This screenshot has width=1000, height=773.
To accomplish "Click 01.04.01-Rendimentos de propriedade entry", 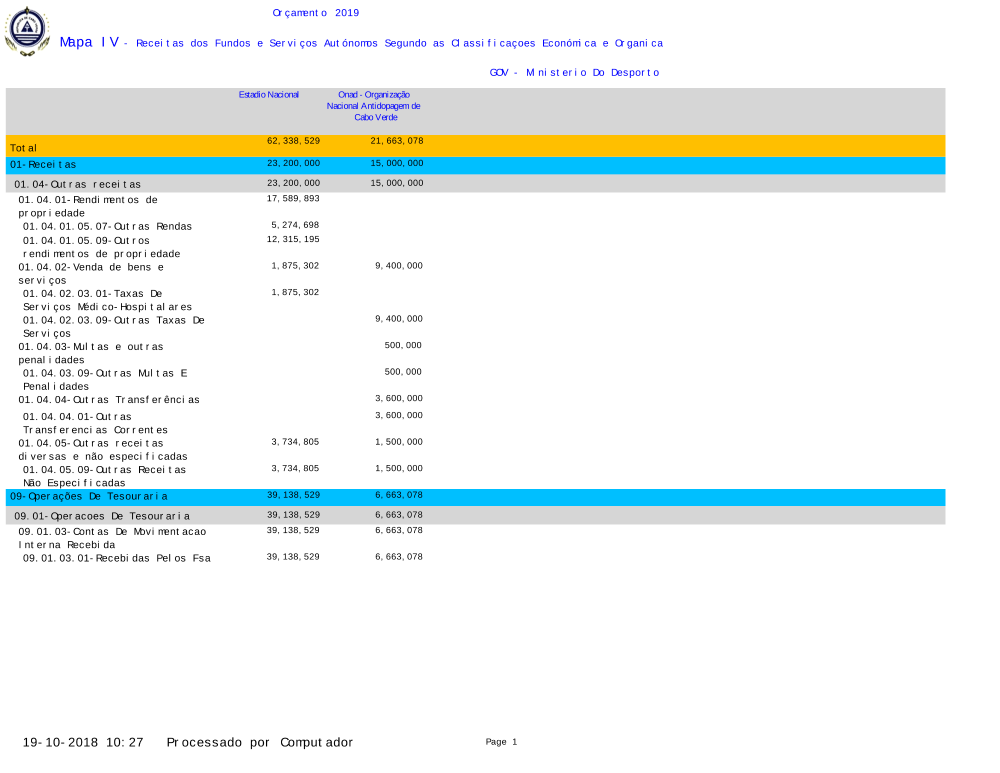I will coord(88,206).
